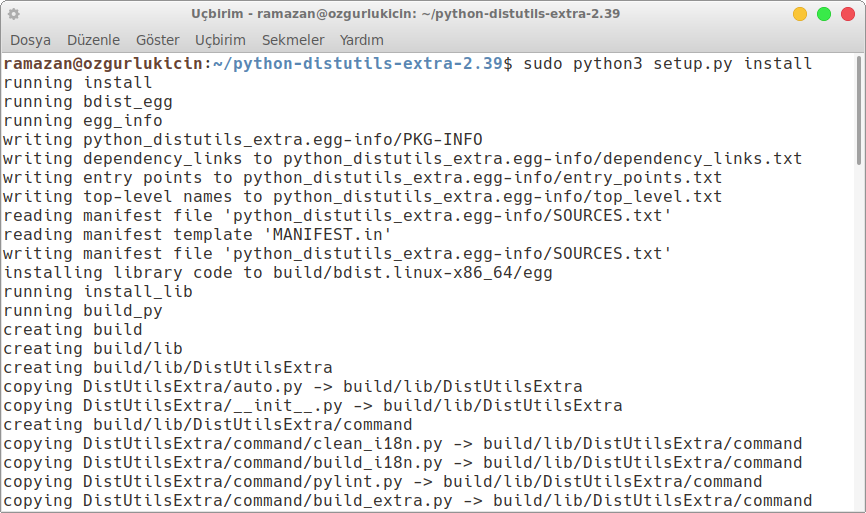Open the Sekmeler menu

(293, 40)
